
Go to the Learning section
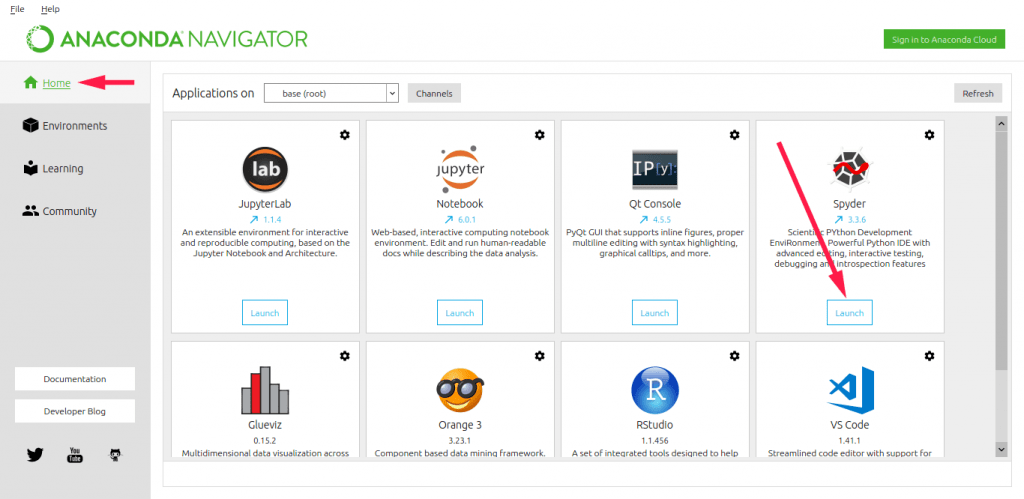[62, 169]
